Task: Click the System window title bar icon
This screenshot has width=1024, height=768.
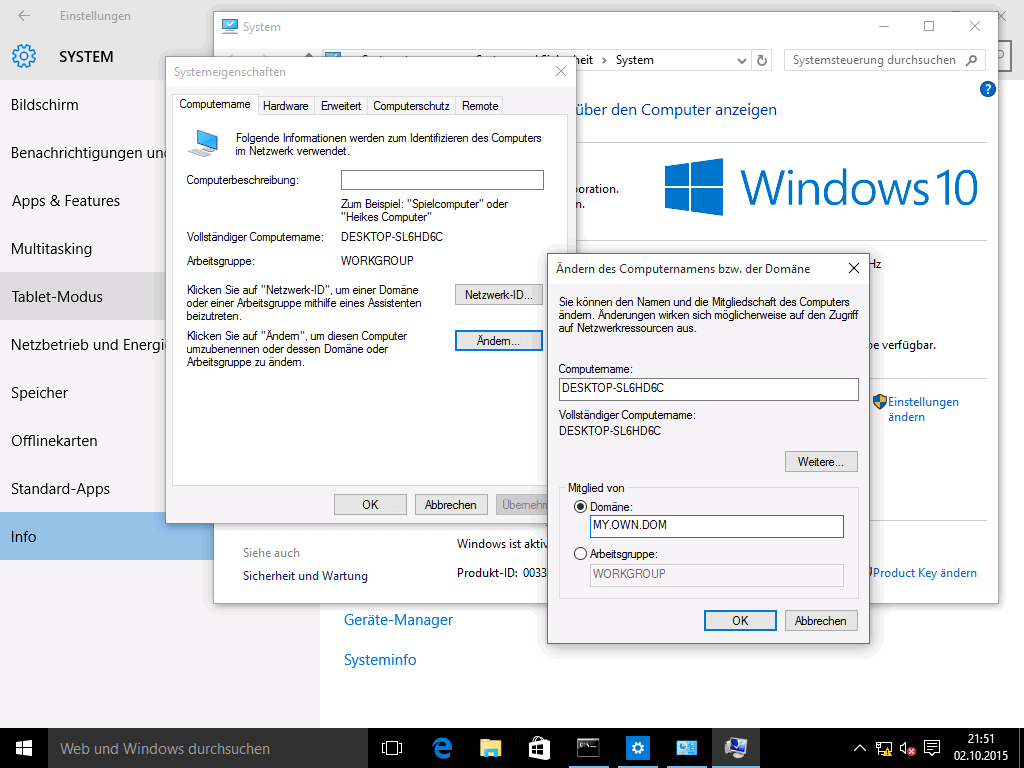Action: tap(230, 26)
